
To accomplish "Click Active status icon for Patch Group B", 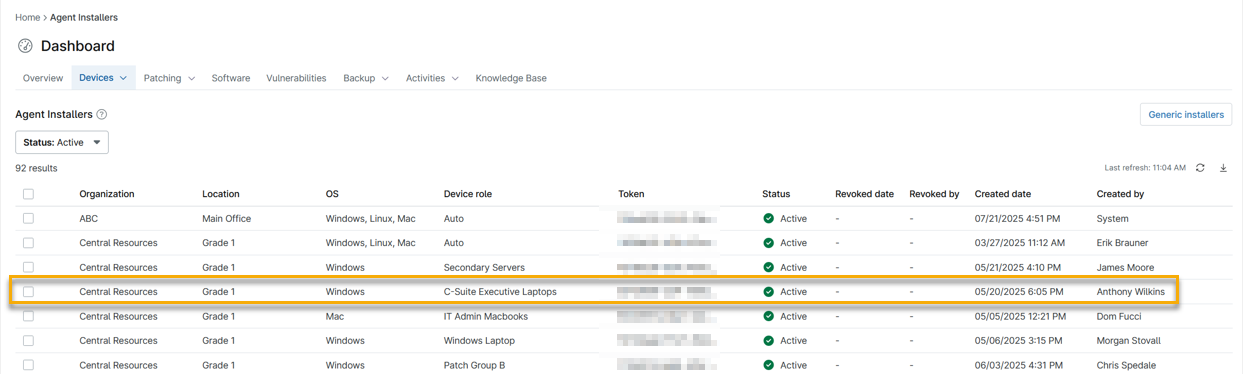I will (x=768, y=365).
